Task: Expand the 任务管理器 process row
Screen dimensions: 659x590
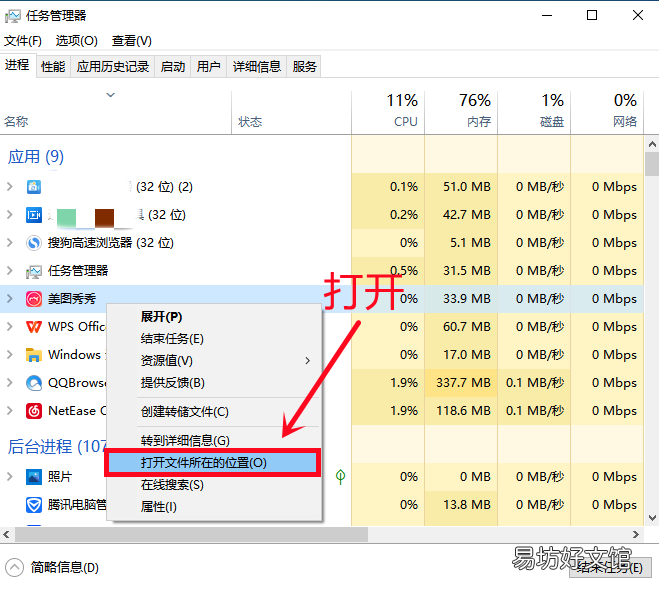Action: tap(10, 271)
